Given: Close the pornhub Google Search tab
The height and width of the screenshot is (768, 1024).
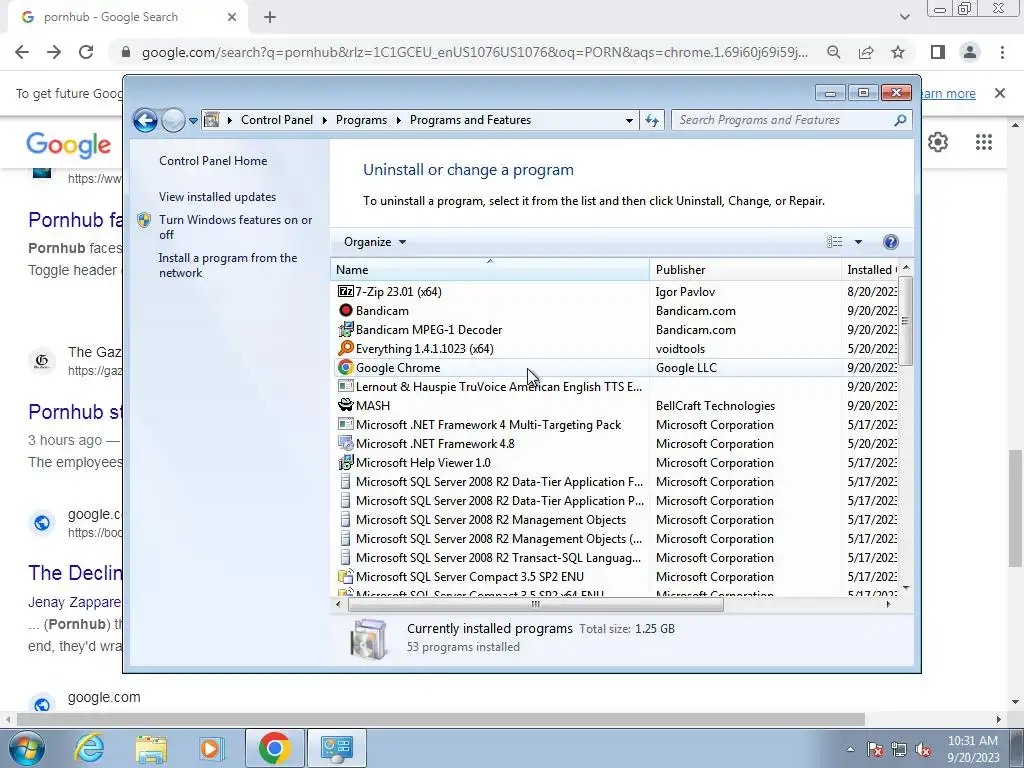Looking at the screenshot, I should pos(232,18).
